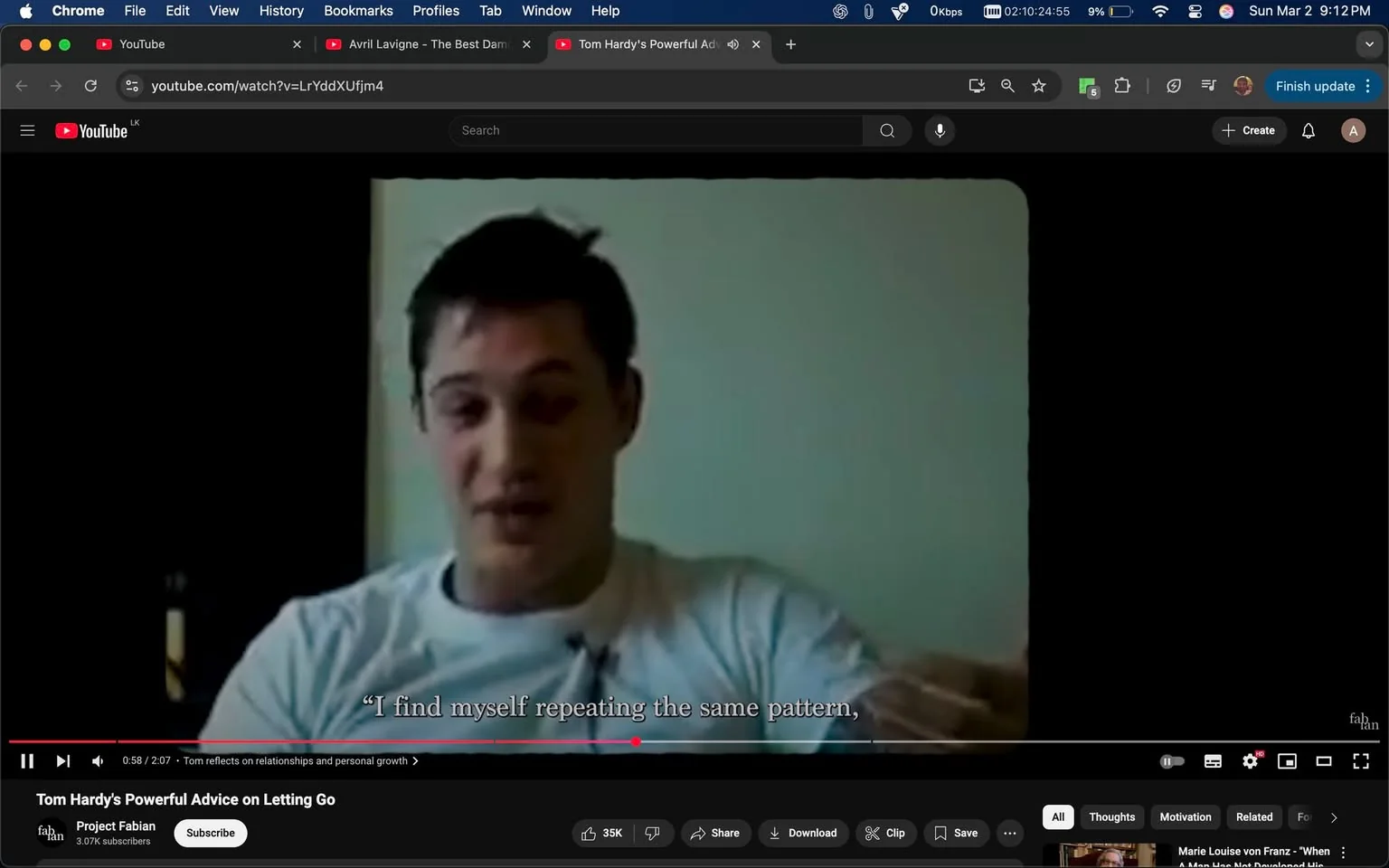Image resolution: width=1389 pixels, height=868 pixels.
Task: Open the History menu
Action: tap(281, 11)
